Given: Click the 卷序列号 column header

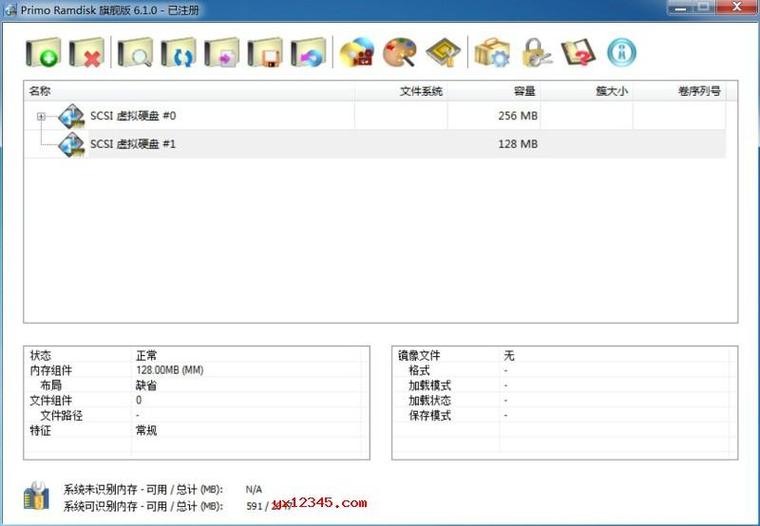Looking at the screenshot, I should pyautogui.click(x=679, y=91).
